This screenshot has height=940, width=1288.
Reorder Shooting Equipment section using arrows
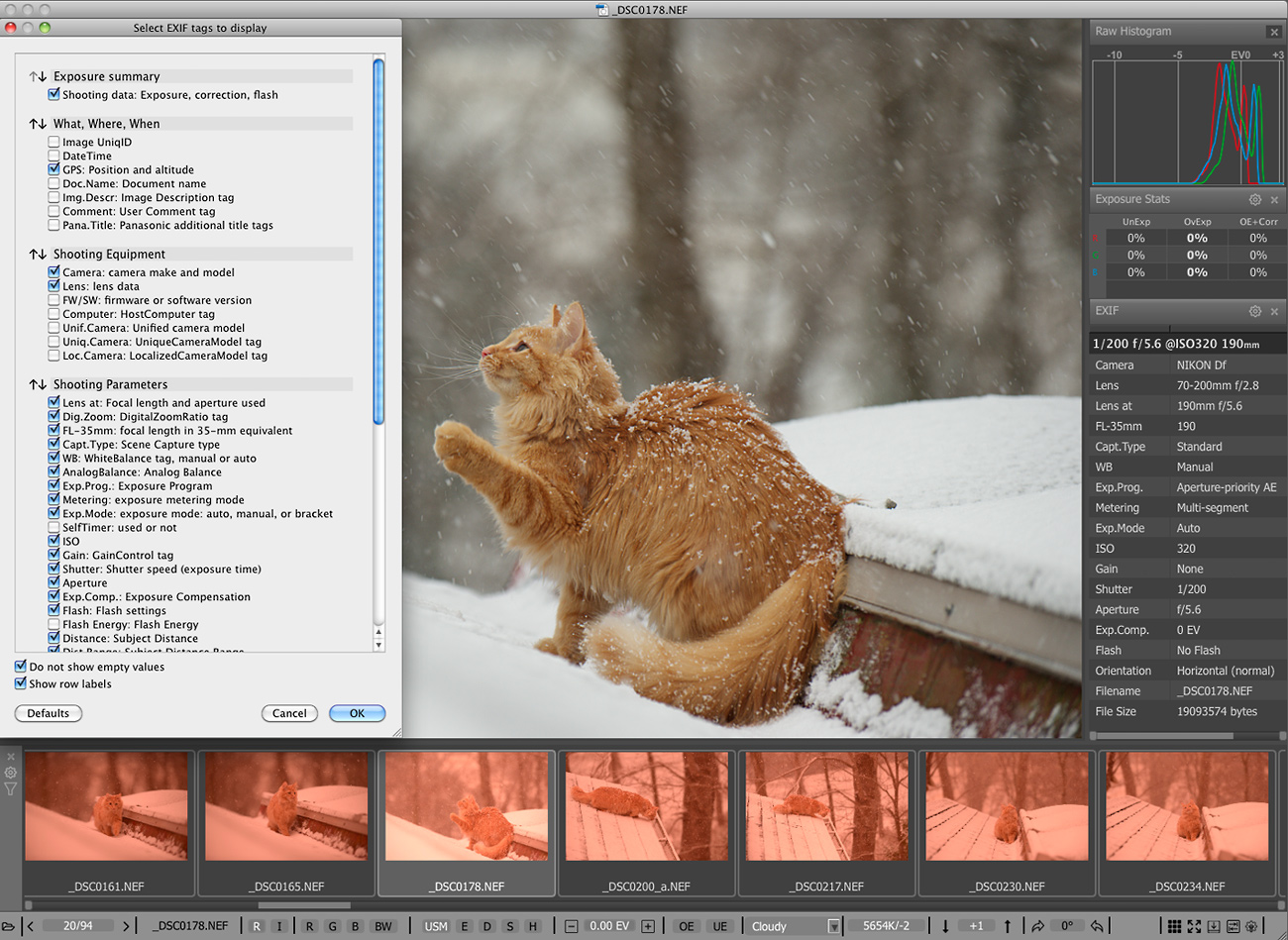click(x=38, y=255)
